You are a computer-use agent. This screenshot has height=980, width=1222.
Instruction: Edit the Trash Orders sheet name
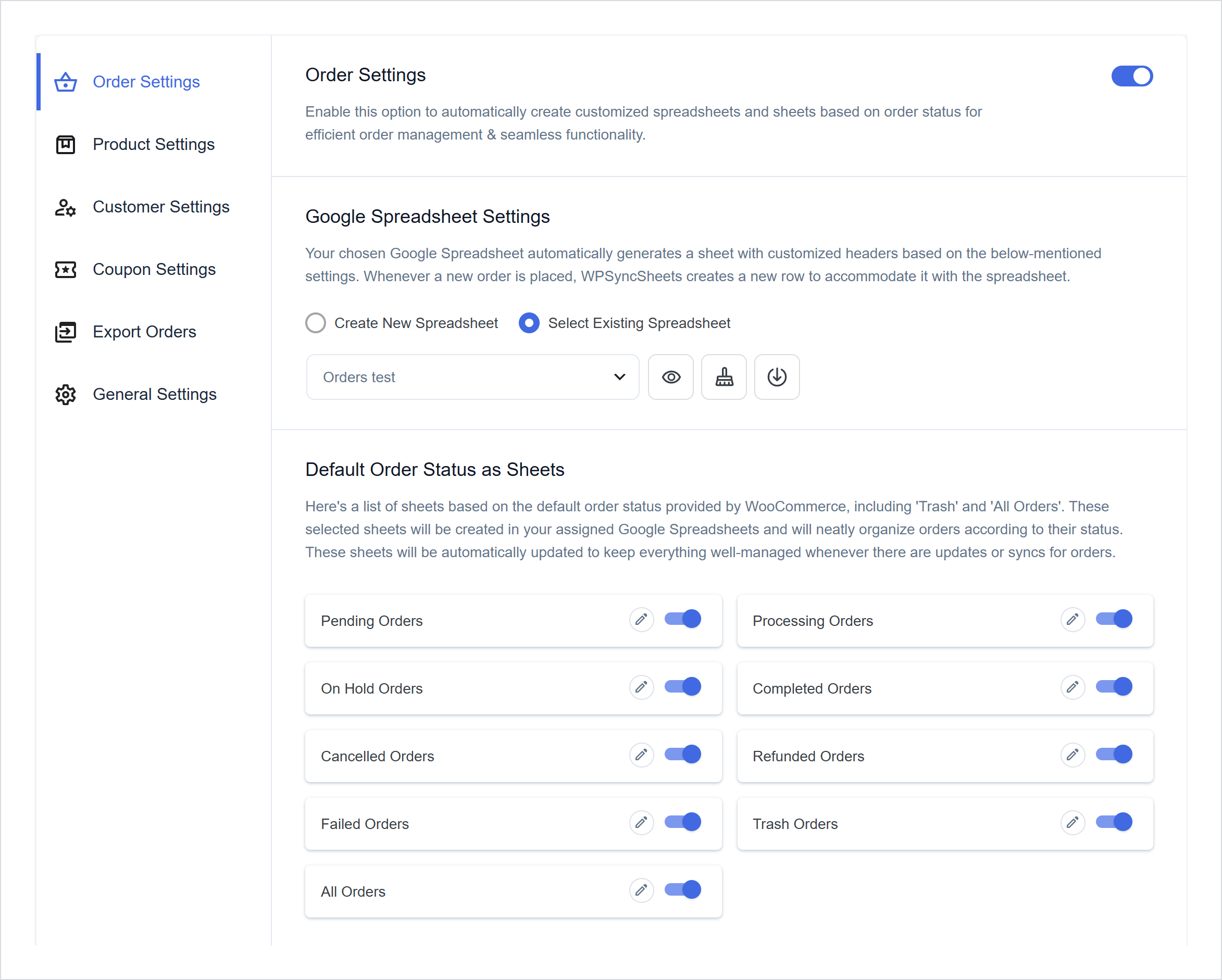coord(1073,823)
